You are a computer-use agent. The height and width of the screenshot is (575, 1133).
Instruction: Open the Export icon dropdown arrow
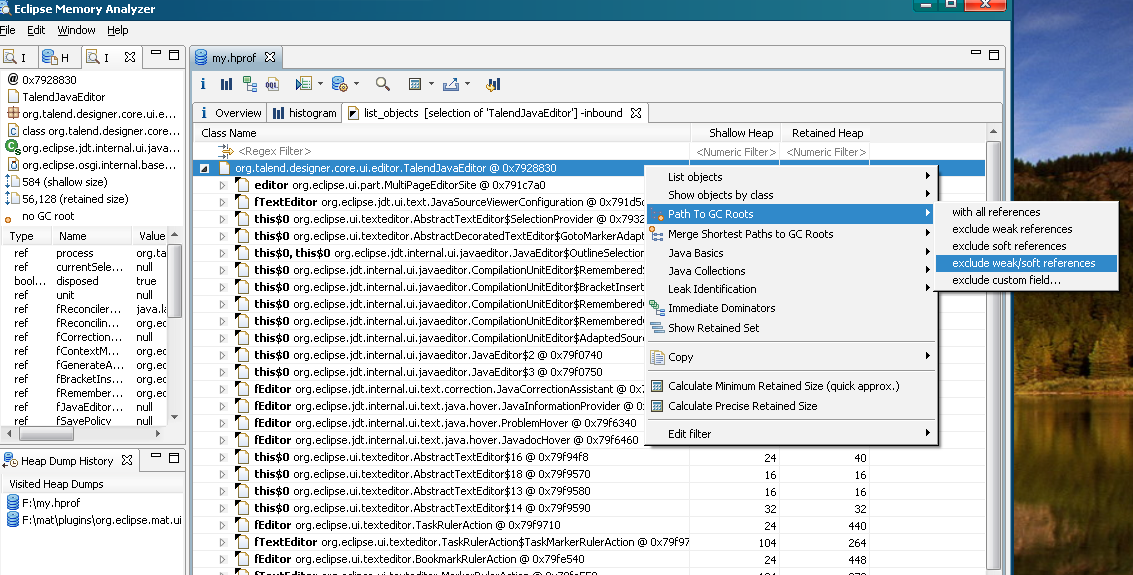click(467, 85)
